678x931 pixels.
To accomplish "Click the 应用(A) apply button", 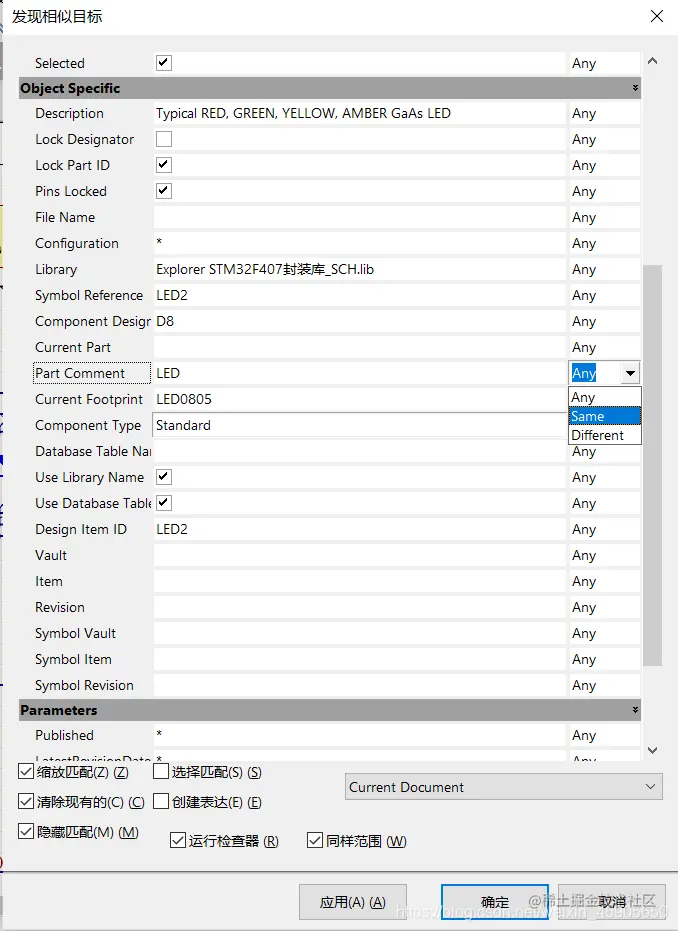I will 353,902.
